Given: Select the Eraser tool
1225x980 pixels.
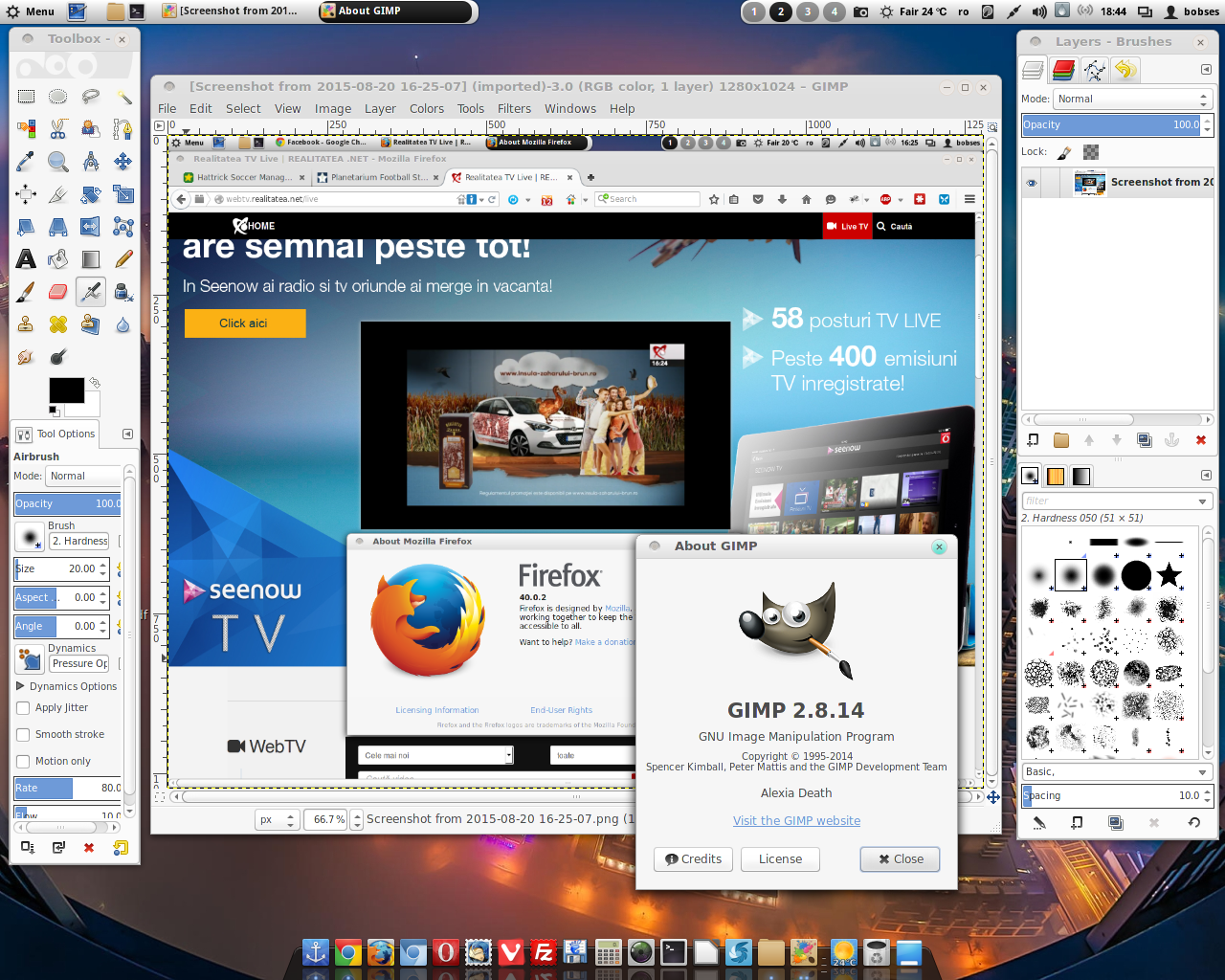Looking at the screenshot, I should (58, 292).
